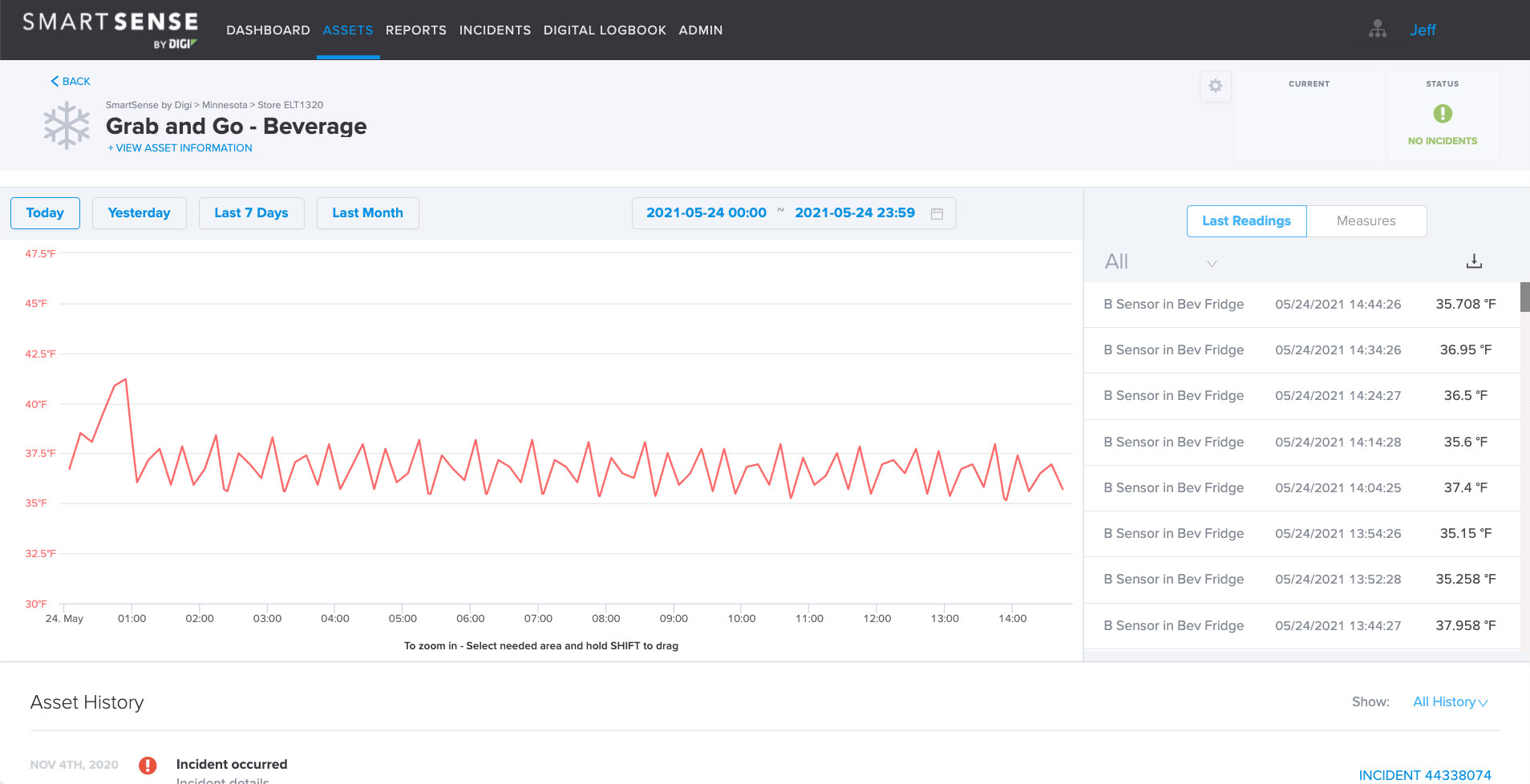Click the settings gear icon
Image resolution: width=1530 pixels, height=784 pixels.
point(1215,86)
